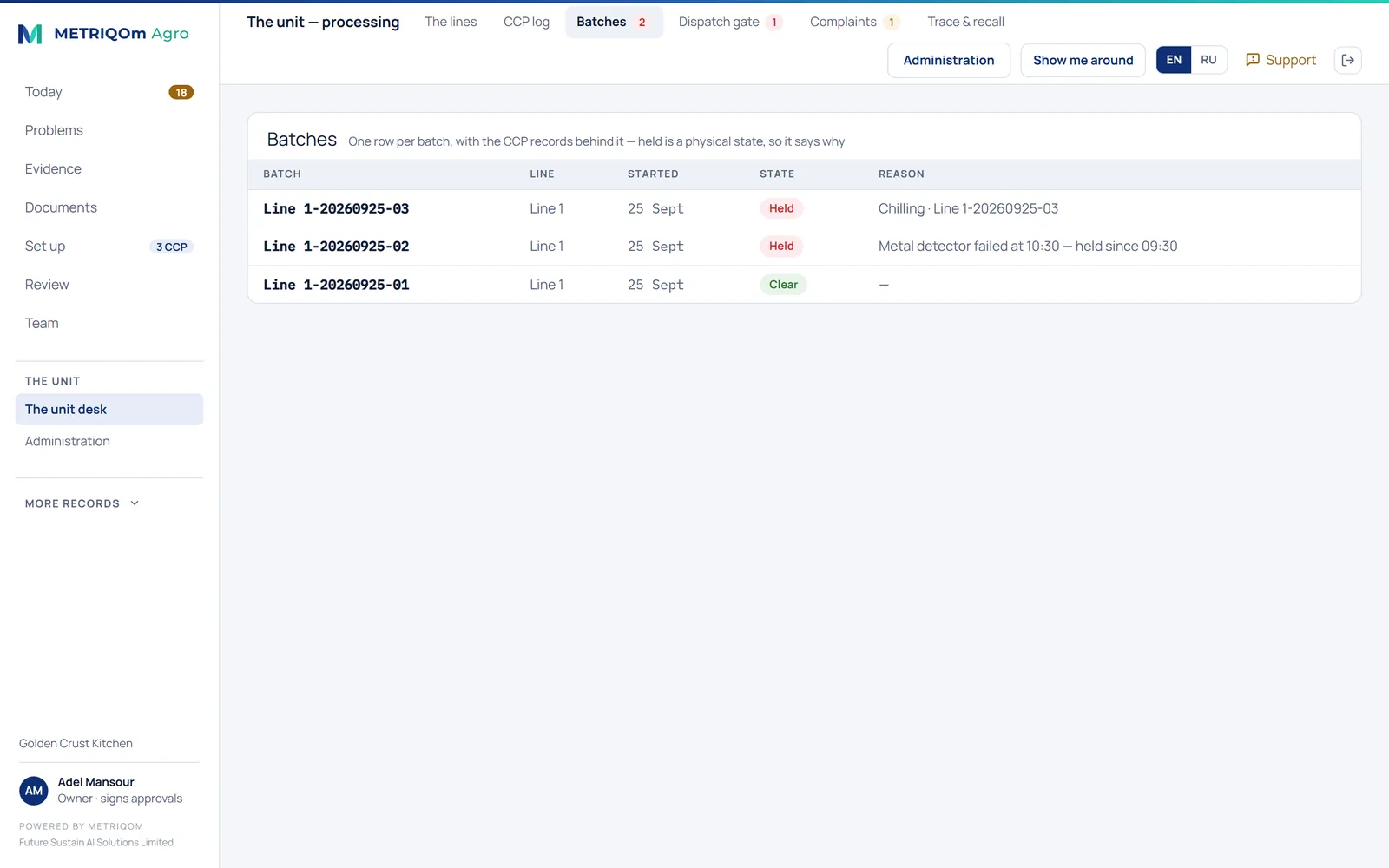1389x868 pixels.
Task: Click the REASON column header
Action: (901, 174)
